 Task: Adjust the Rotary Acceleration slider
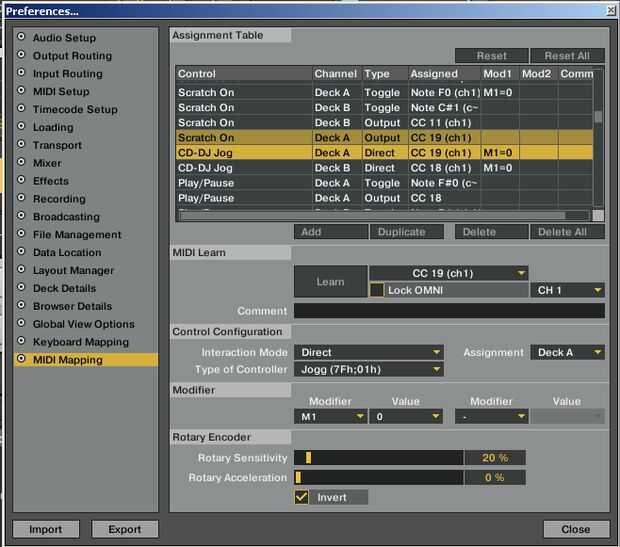(x=378, y=477)
